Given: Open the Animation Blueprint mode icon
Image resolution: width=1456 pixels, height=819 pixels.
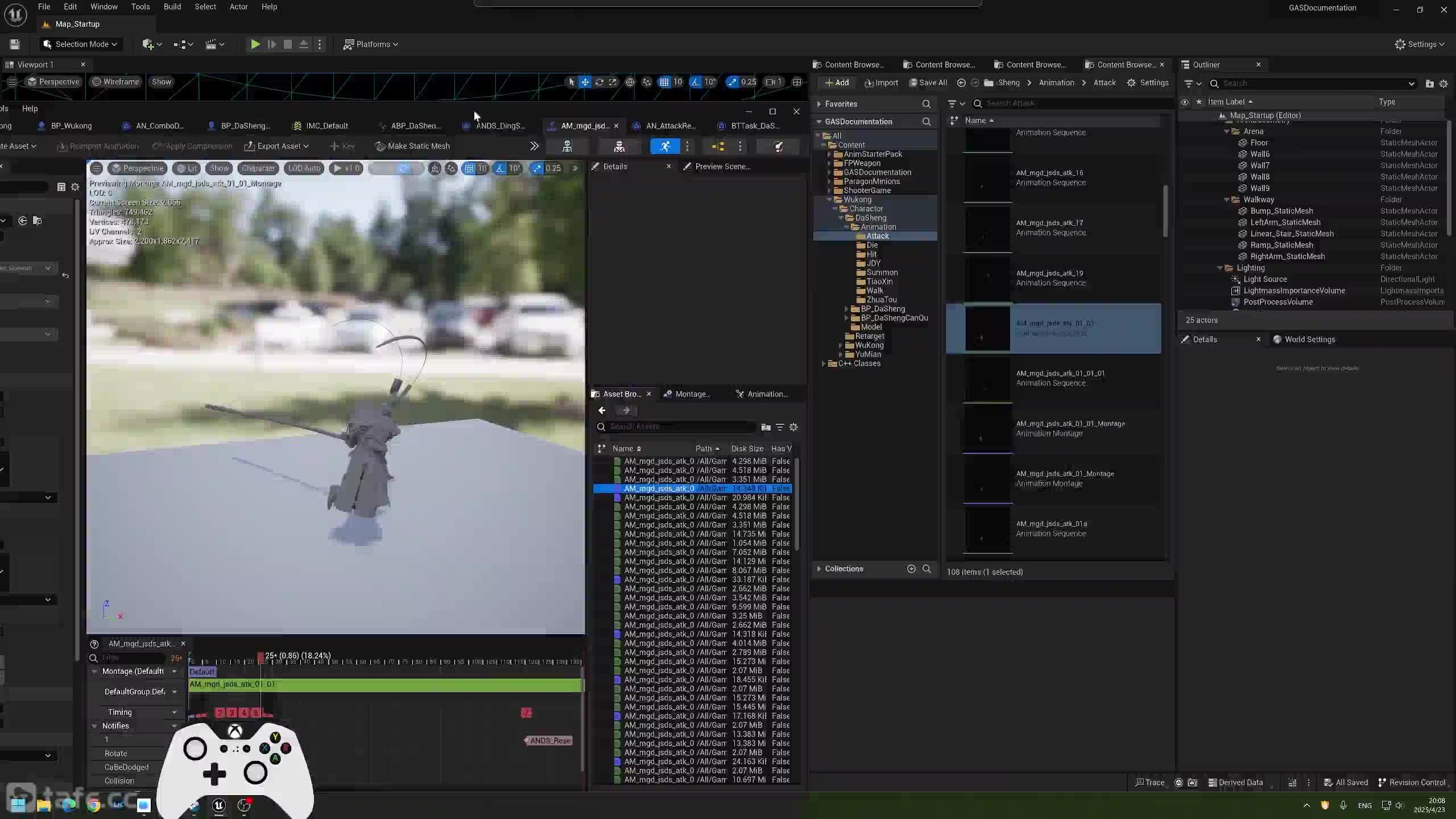Looking at the screenshot, I should (718, 147).
